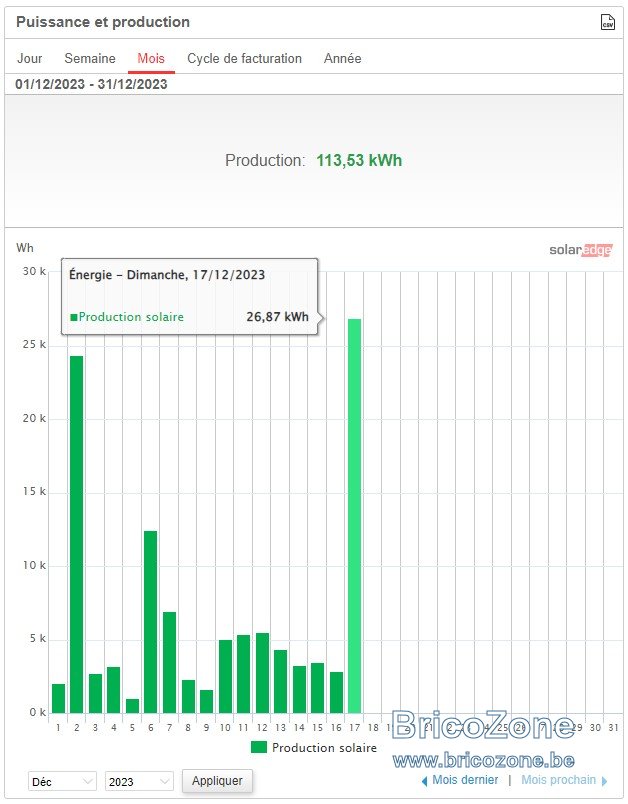Go to Mois prochain
Image resolution: width=628 pixels, height=804 pixels.
pyautogui.click(x=558, y=780)
